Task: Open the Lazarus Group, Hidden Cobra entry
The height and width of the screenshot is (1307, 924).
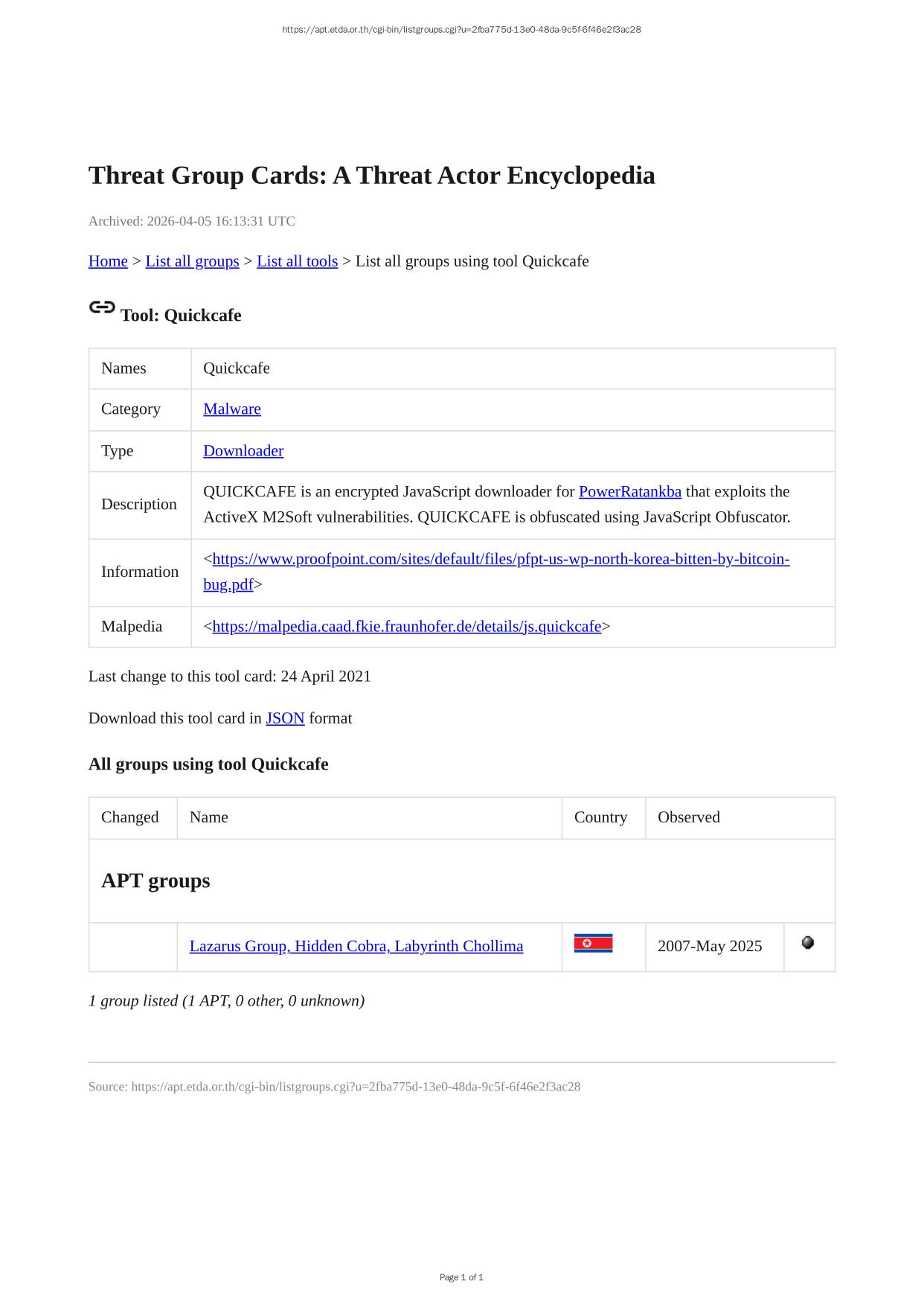Action: pyautogui.click(x=356, y=946)
